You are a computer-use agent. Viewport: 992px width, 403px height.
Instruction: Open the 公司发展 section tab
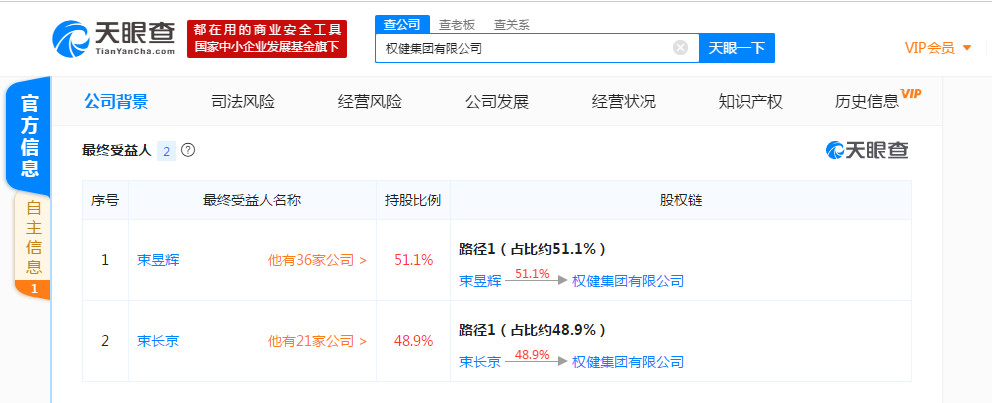(497, 102)
